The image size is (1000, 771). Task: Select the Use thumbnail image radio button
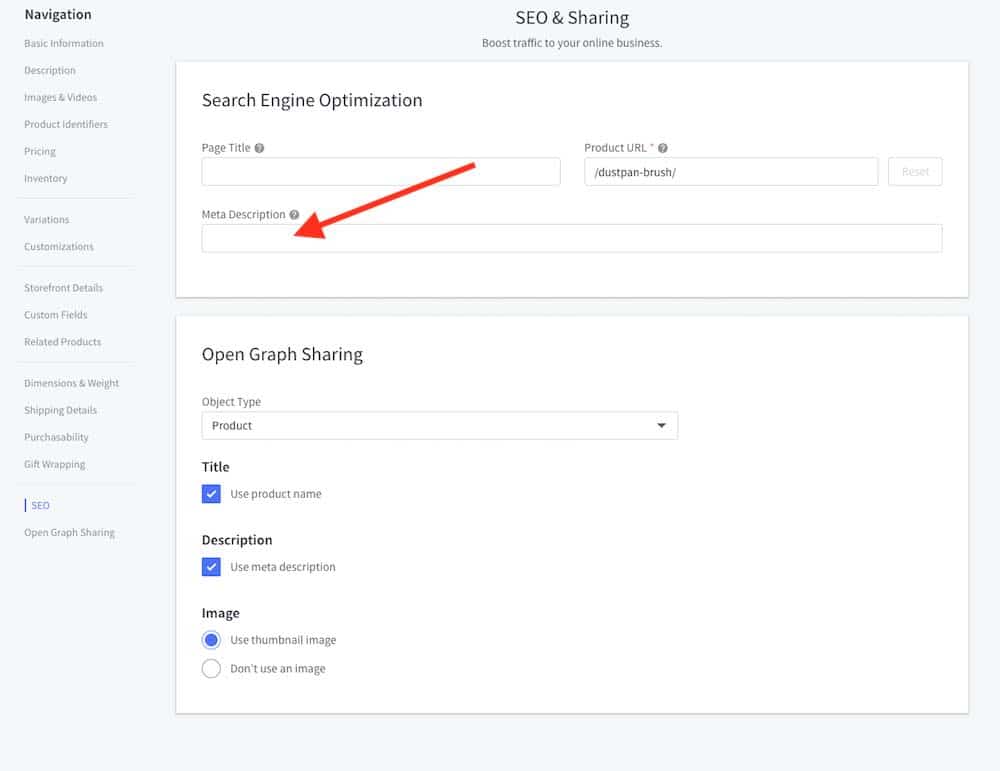point(211,640)
